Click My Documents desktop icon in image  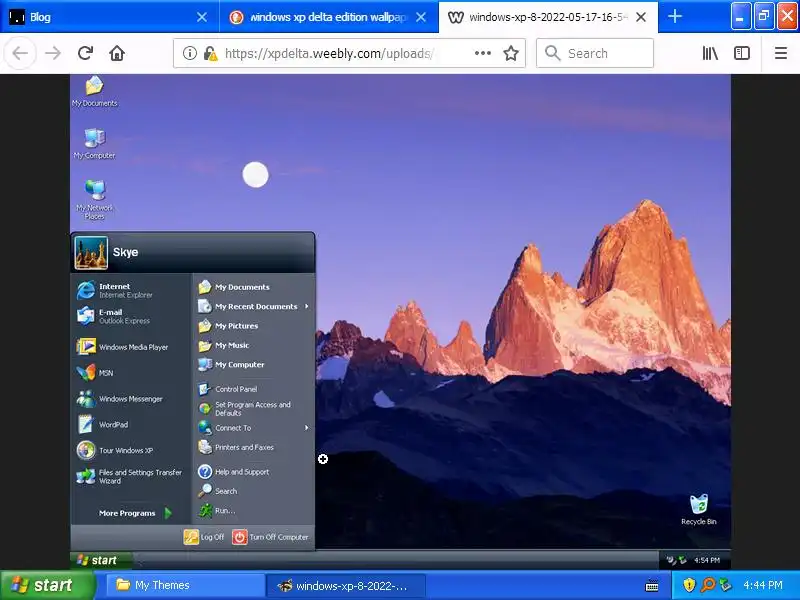pyautogui.click(x=94, y=92)
